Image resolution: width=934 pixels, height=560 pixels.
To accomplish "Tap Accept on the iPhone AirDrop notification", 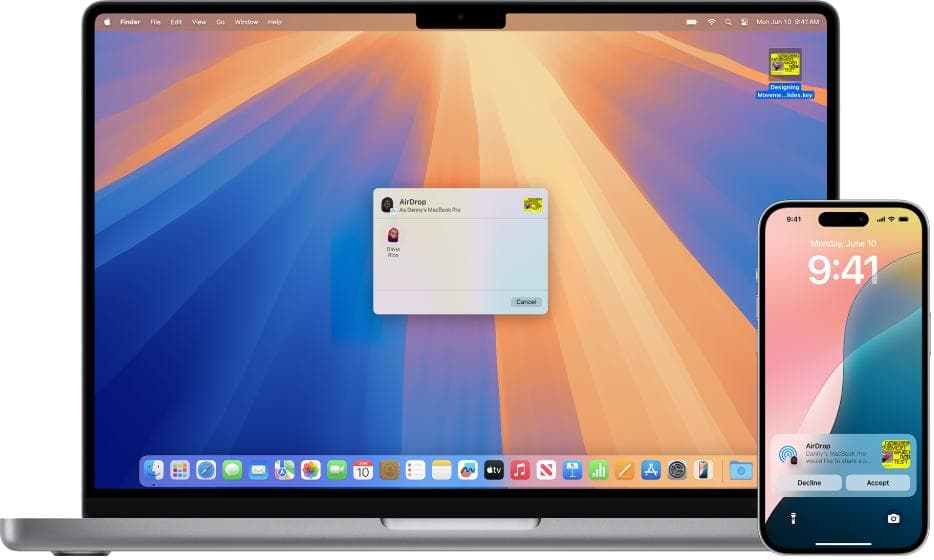I will click(877, 482).
